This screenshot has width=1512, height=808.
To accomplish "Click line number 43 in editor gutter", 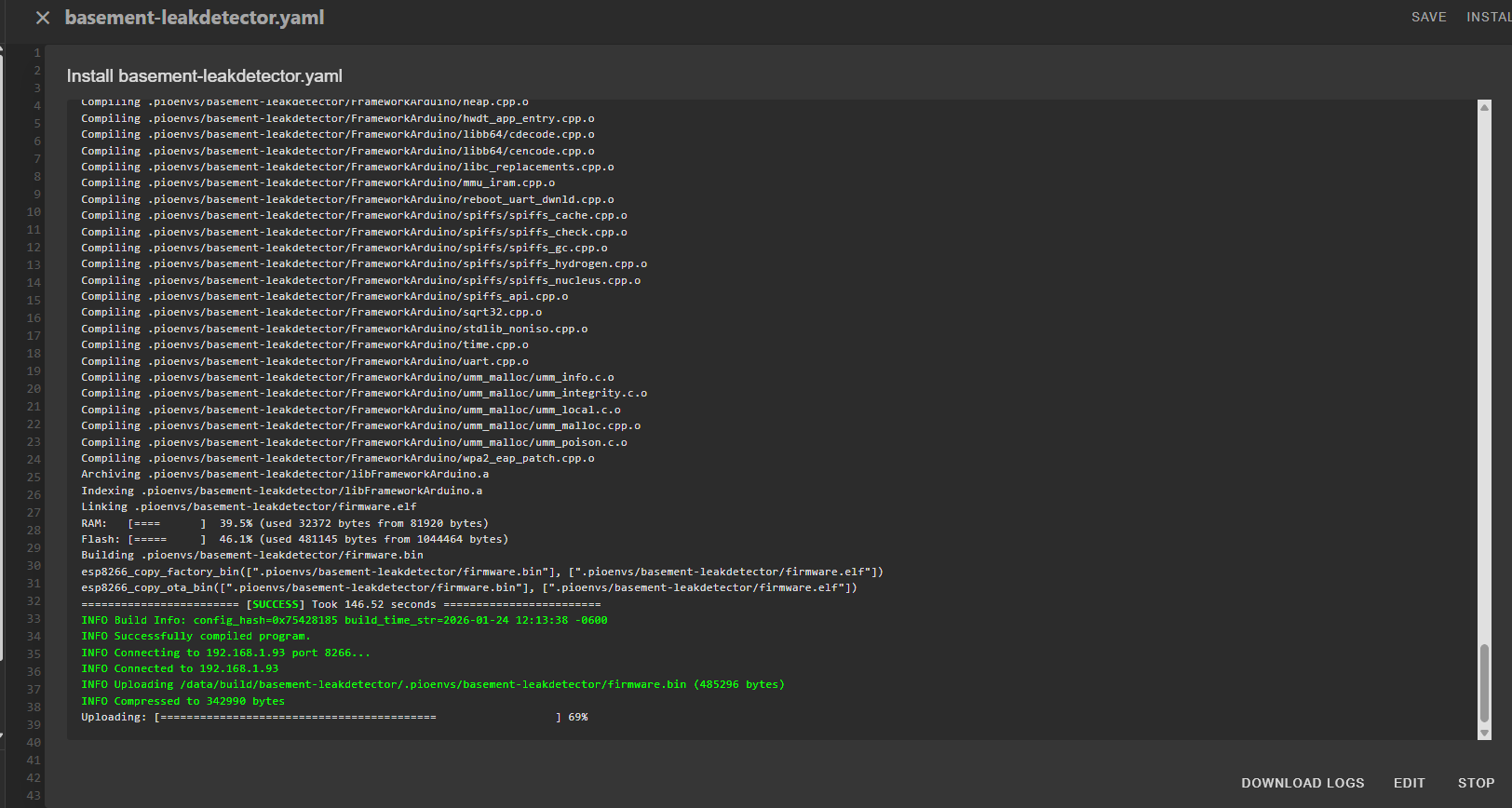I will (x=34, y=796).
